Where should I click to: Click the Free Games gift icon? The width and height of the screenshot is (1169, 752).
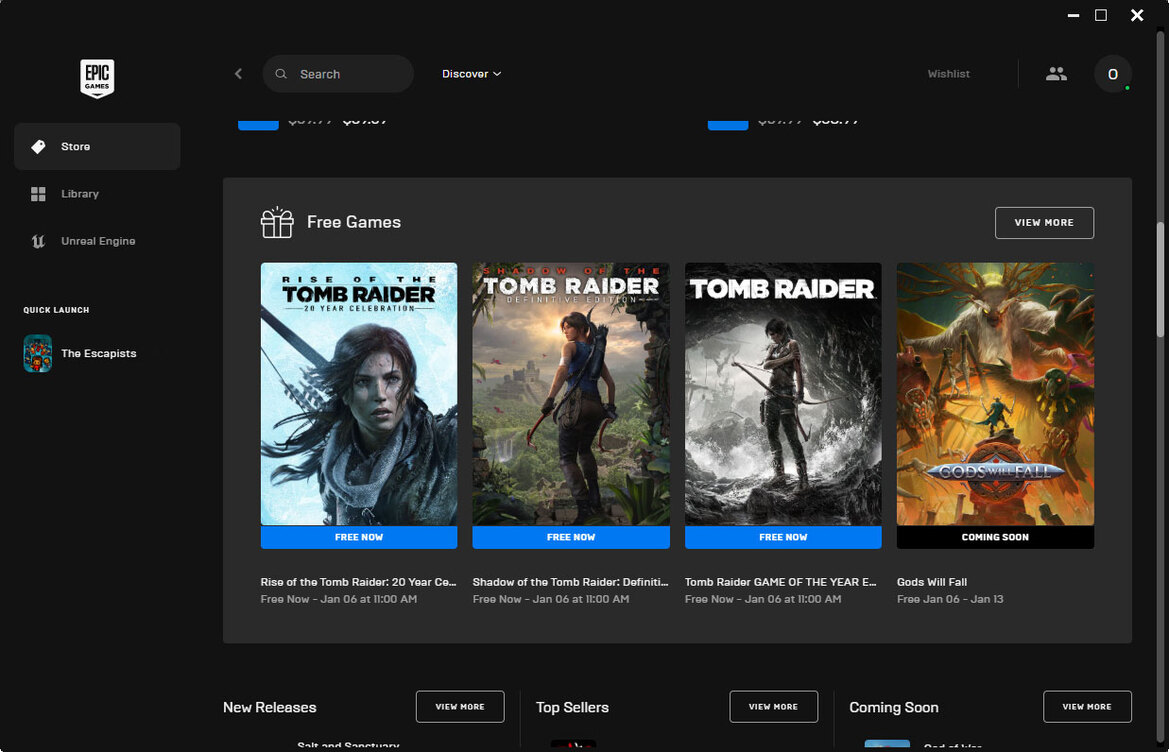tap(277, 222)
